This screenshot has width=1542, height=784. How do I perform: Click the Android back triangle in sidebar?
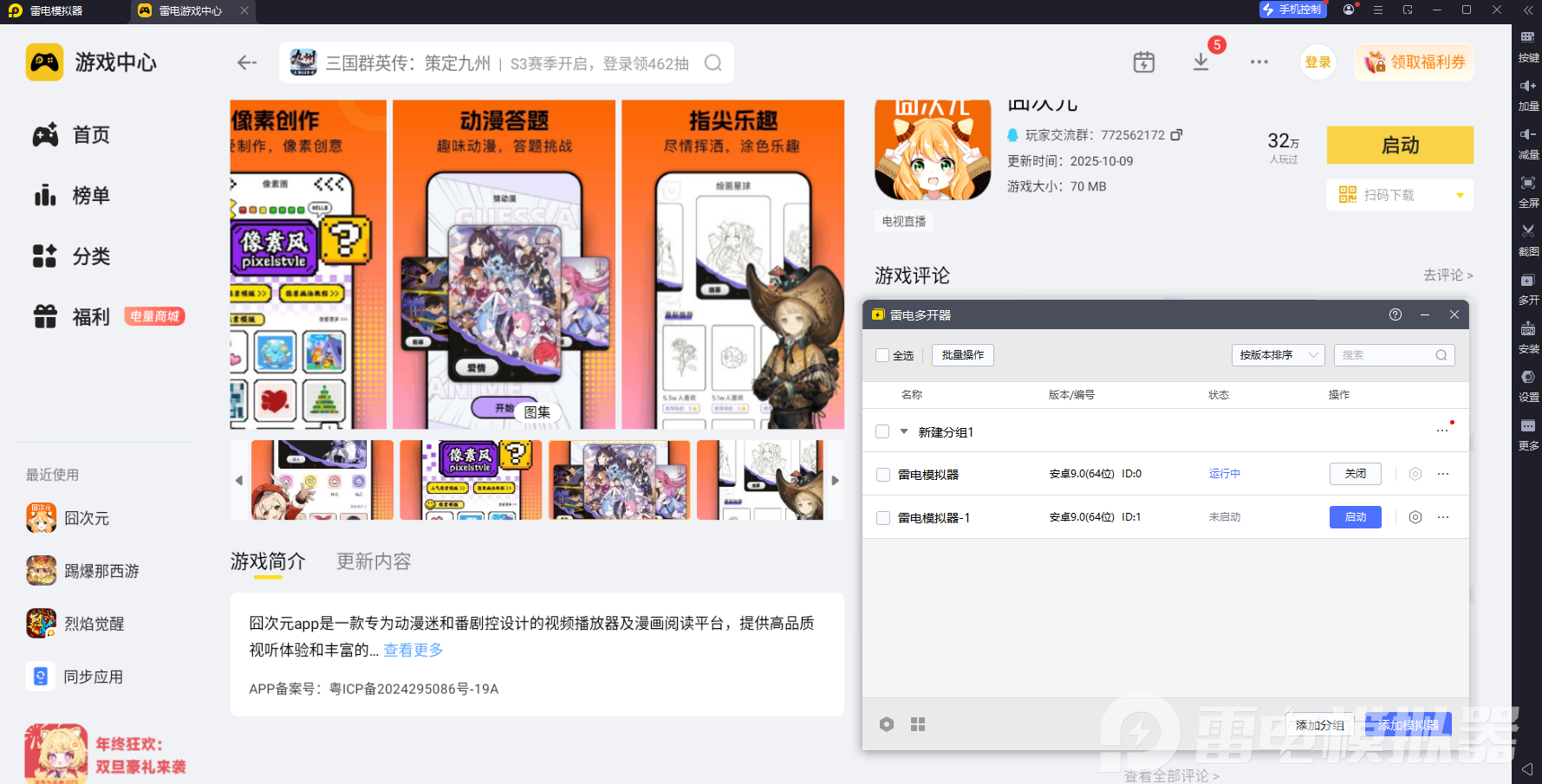[1527, 768]
